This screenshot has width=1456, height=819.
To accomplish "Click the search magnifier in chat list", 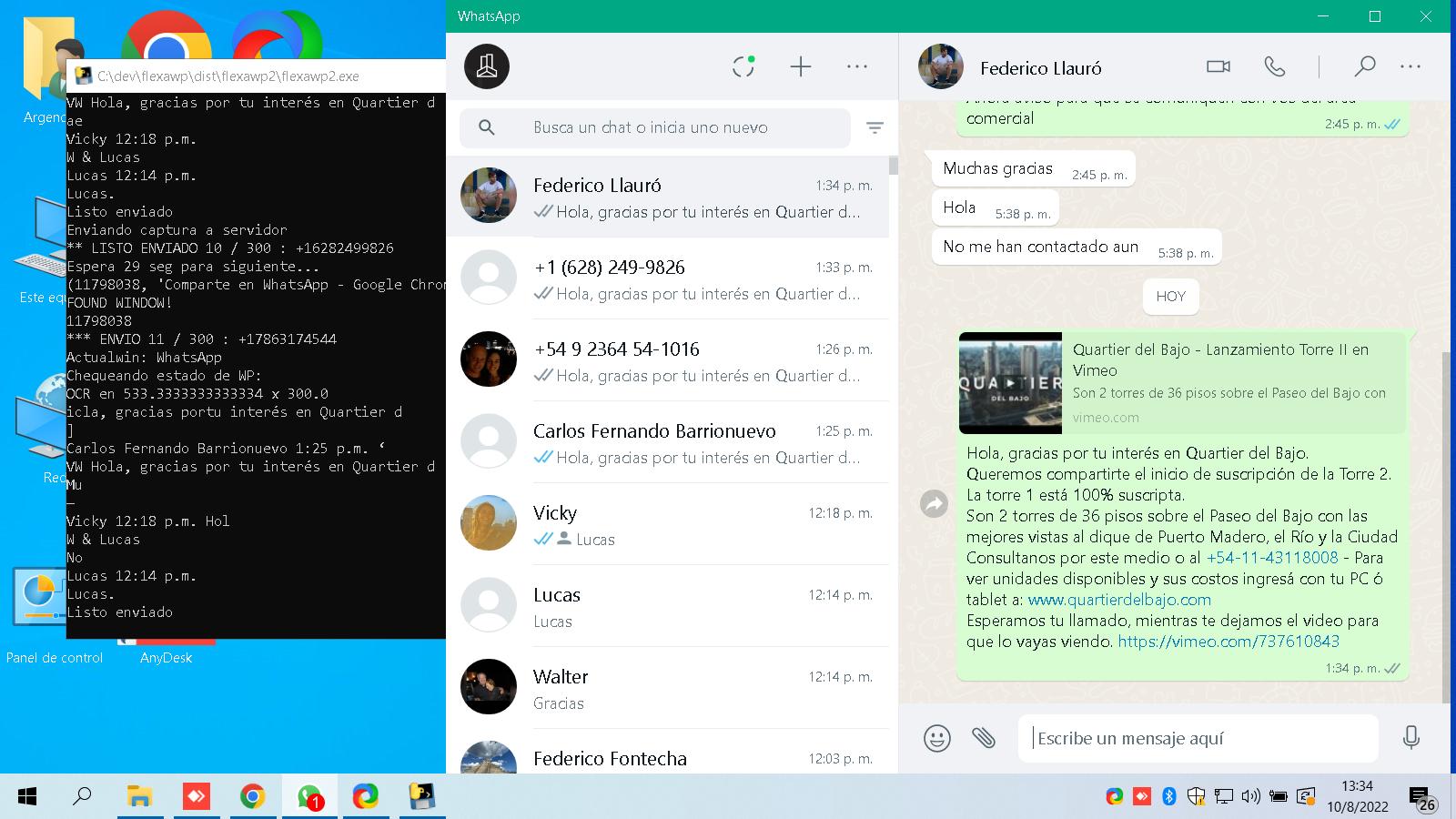I will (x=487, y=128).
